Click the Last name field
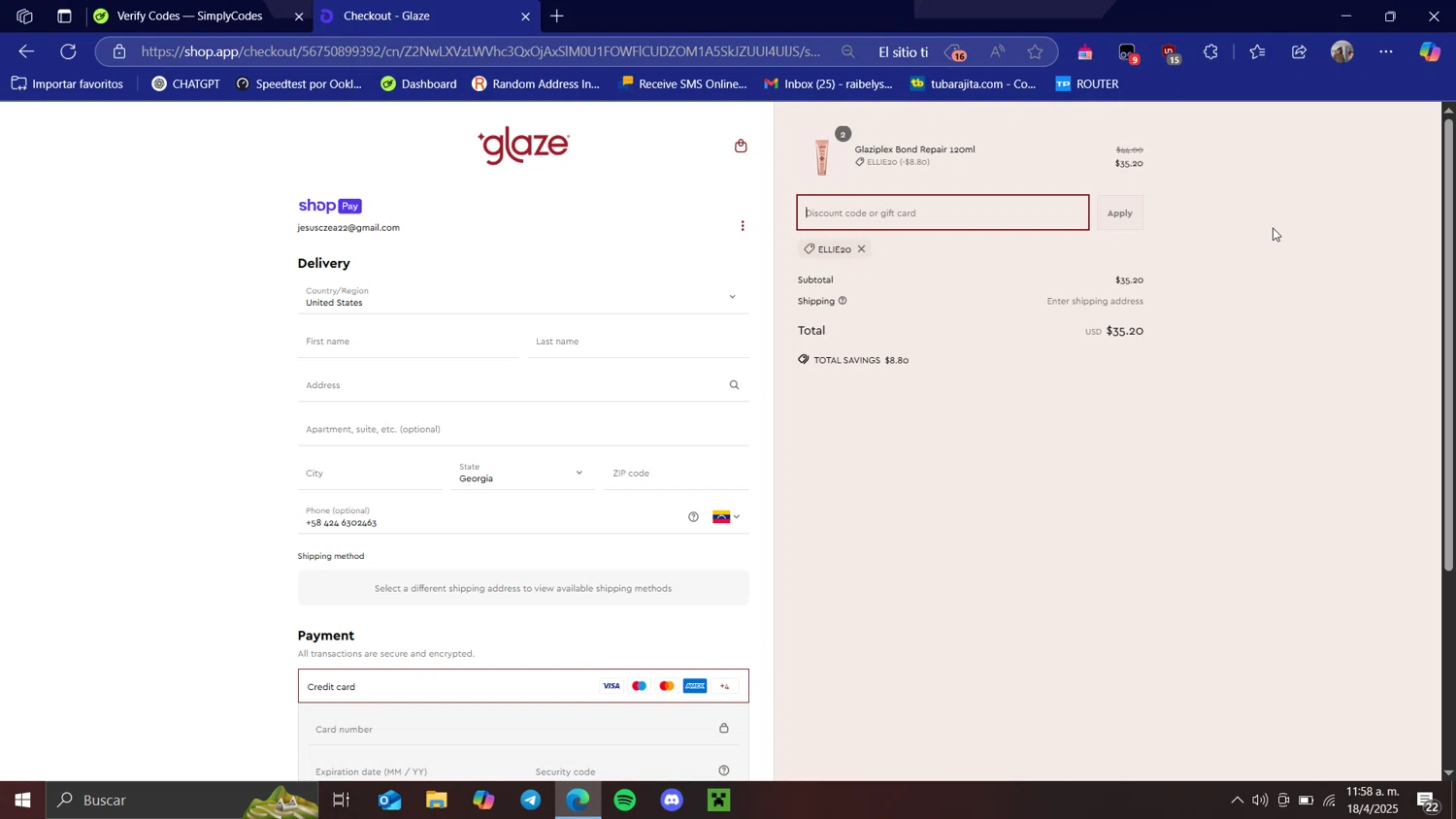1456x819 pixels. pos(639,342)
